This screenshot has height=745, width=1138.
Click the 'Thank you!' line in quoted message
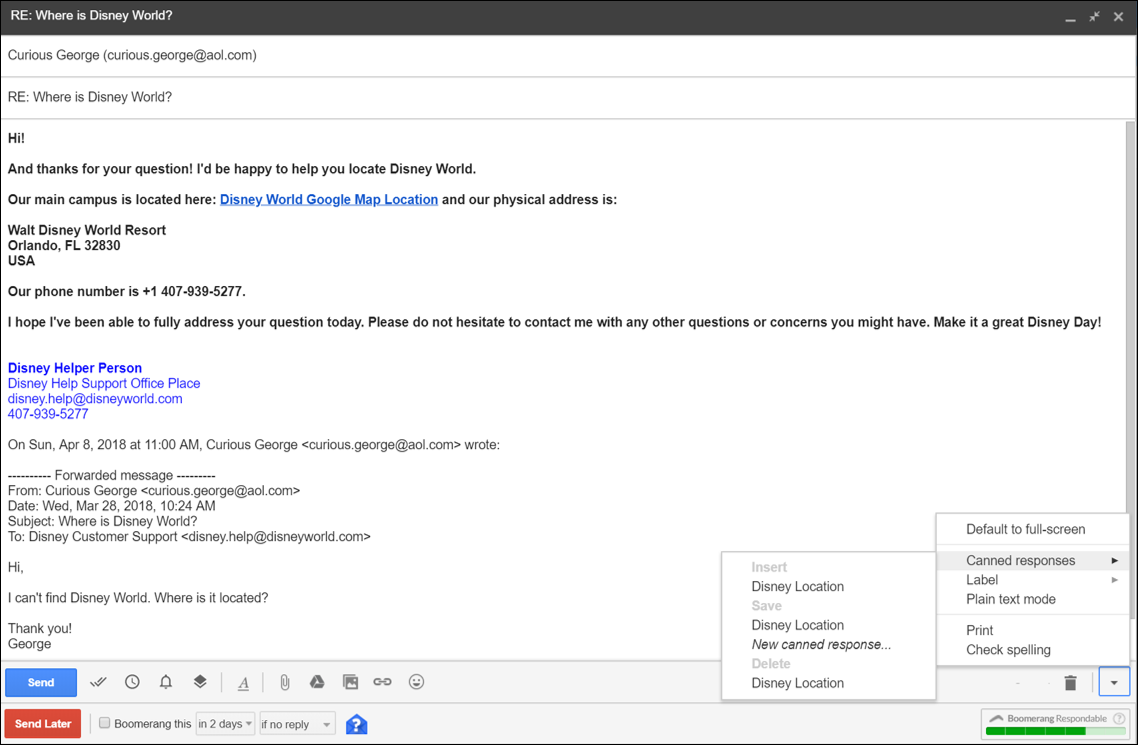(x=40, y=628)
